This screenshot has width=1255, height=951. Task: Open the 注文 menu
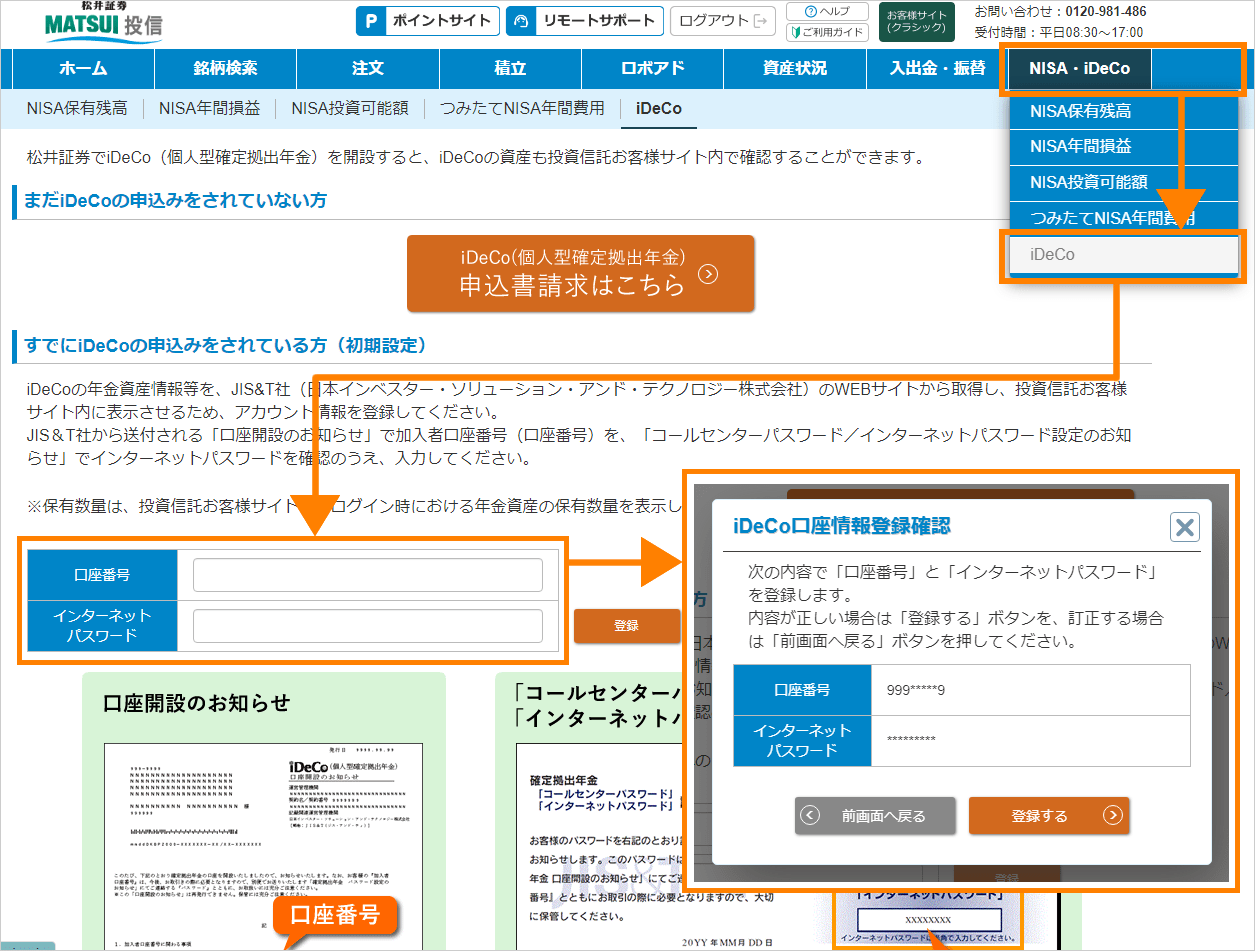(368, 69)
